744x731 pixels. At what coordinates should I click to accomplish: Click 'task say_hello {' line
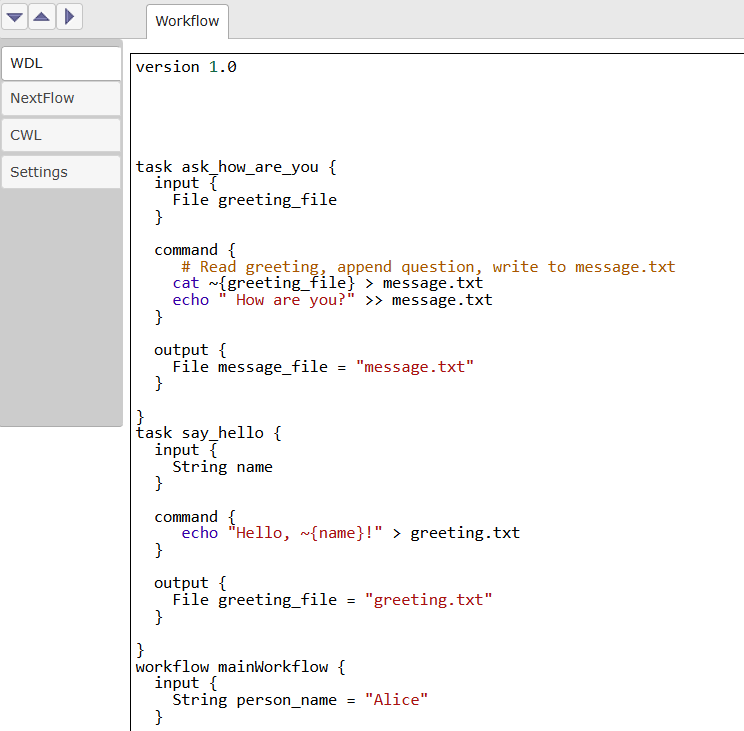[x=209, y=433]
